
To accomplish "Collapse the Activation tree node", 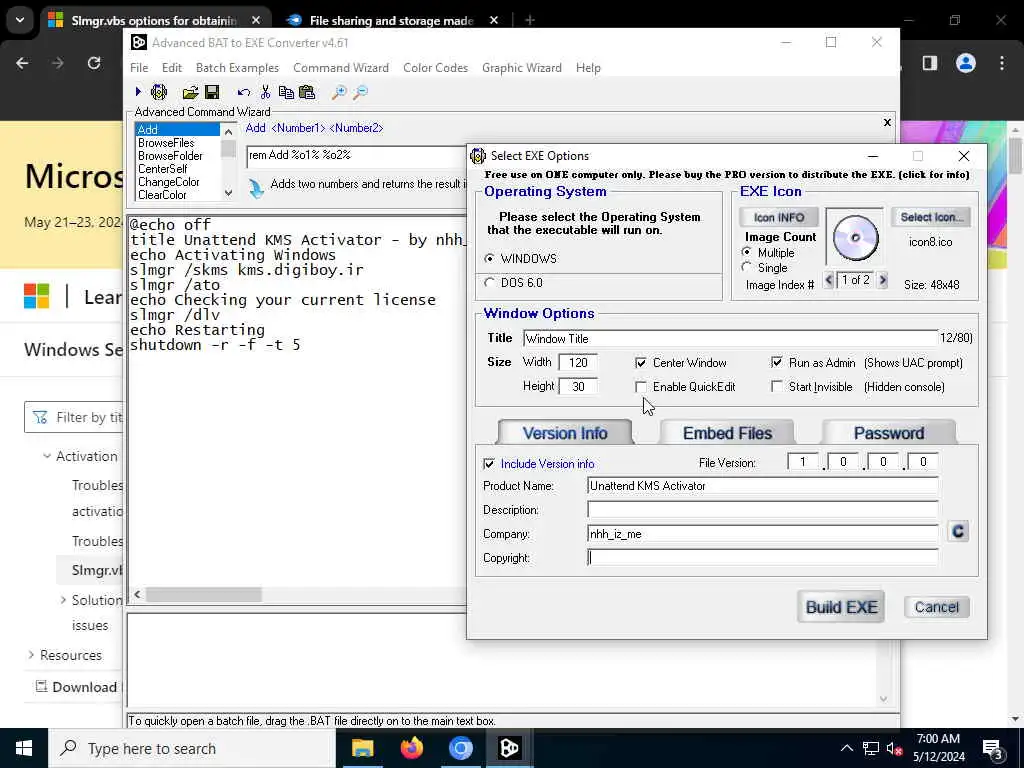I will 46,456.
